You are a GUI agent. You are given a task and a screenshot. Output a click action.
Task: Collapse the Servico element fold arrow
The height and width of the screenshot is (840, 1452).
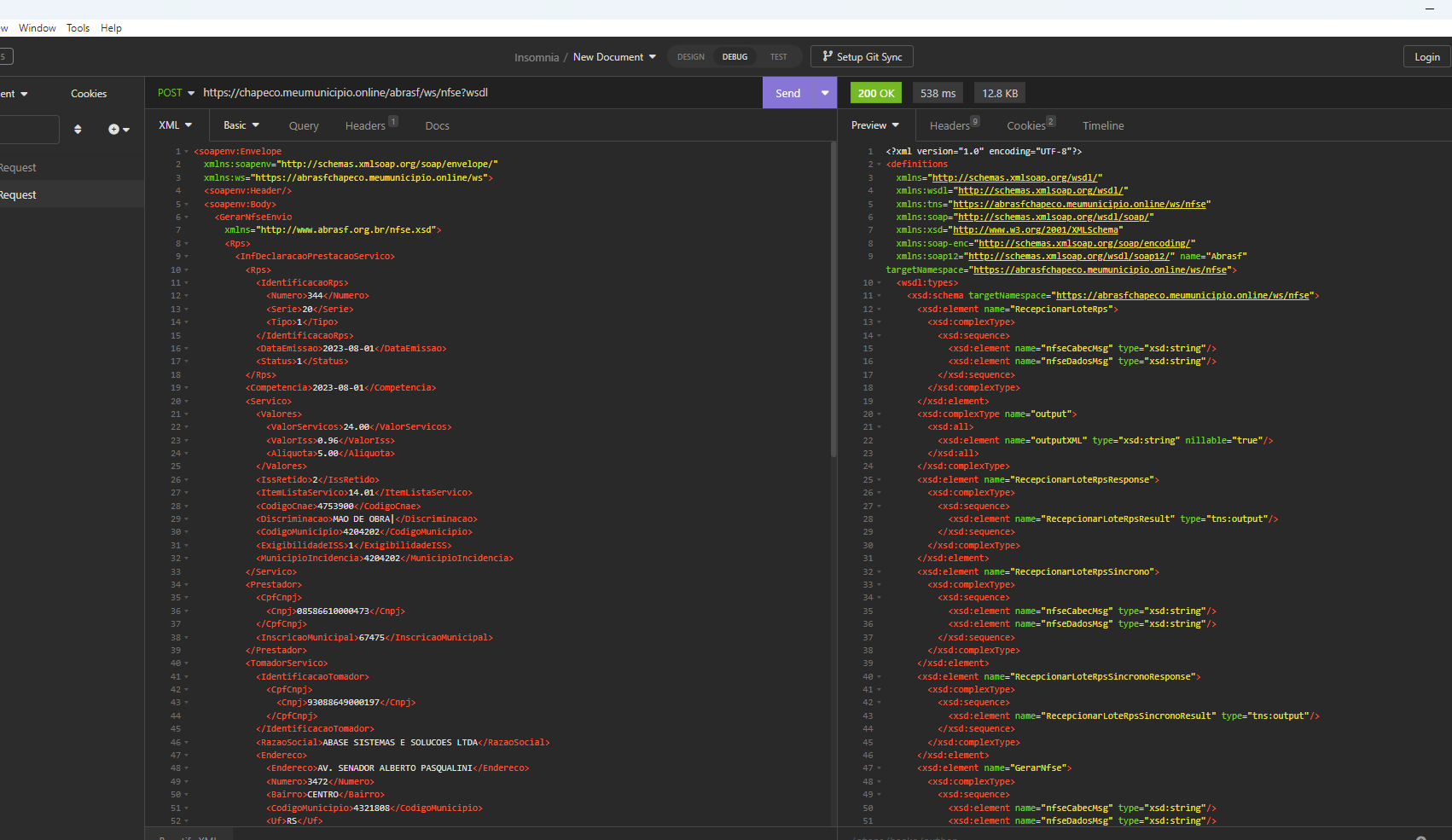pyautogui.click(x=186, y=402)
